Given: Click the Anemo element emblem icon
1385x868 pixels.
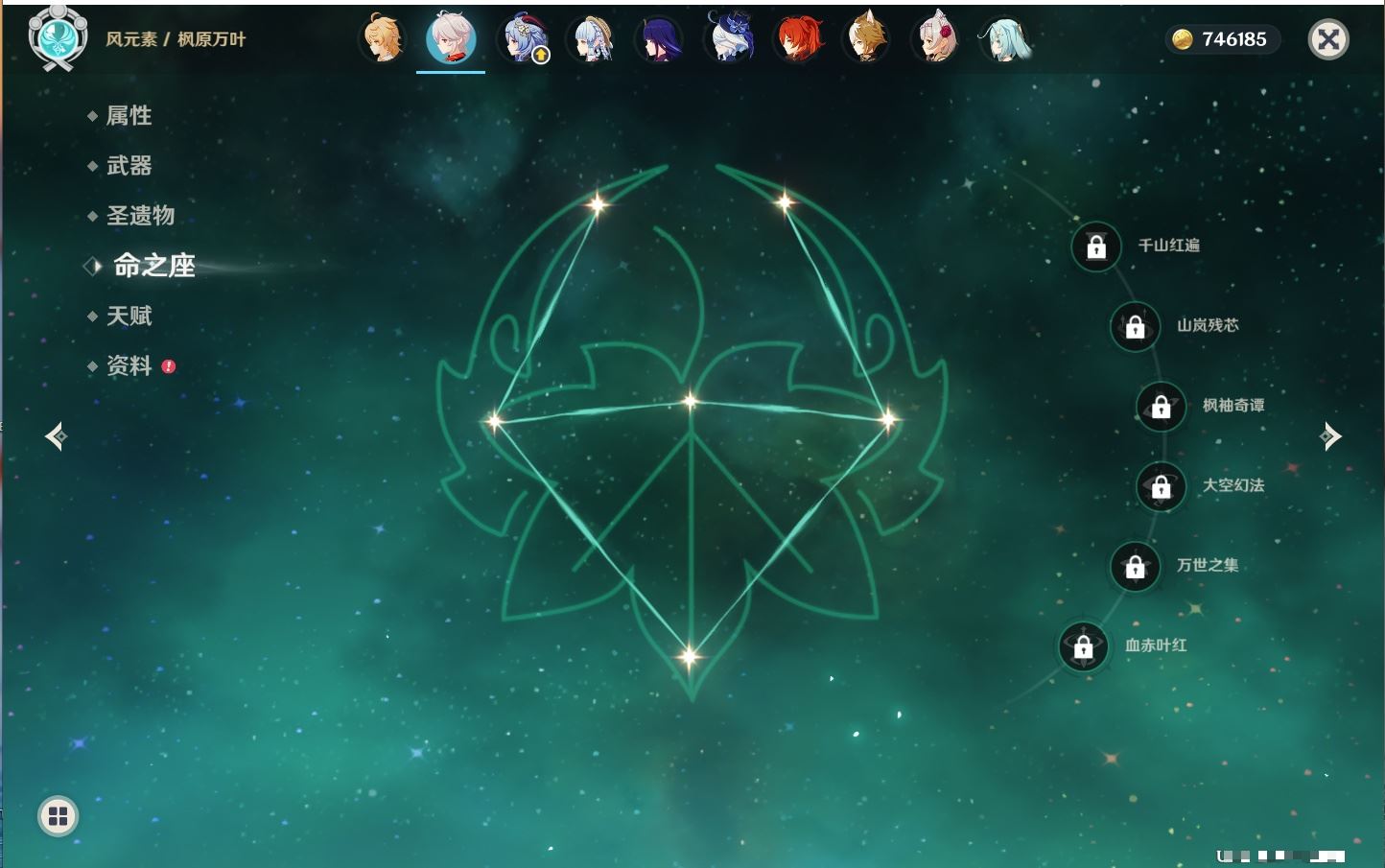Looking at the screenshot, I should (x=59, y=37).
